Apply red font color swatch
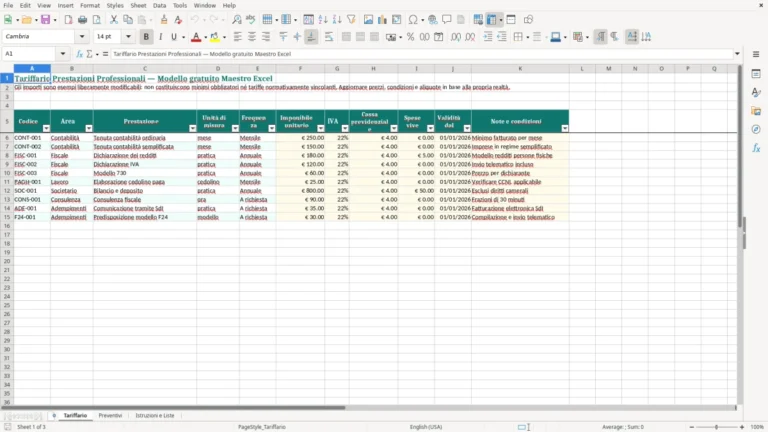The height and width of the screenshot is (432, 768). tap(196, 37)
